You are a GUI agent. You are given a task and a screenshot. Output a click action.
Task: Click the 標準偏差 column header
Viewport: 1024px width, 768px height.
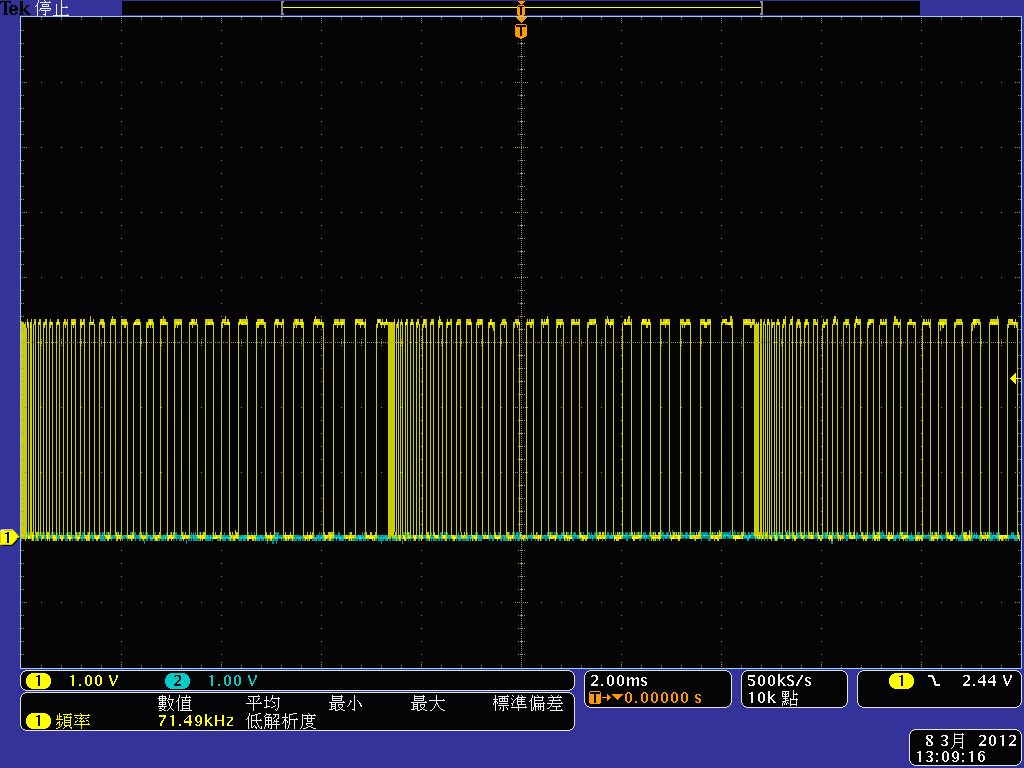528,703
